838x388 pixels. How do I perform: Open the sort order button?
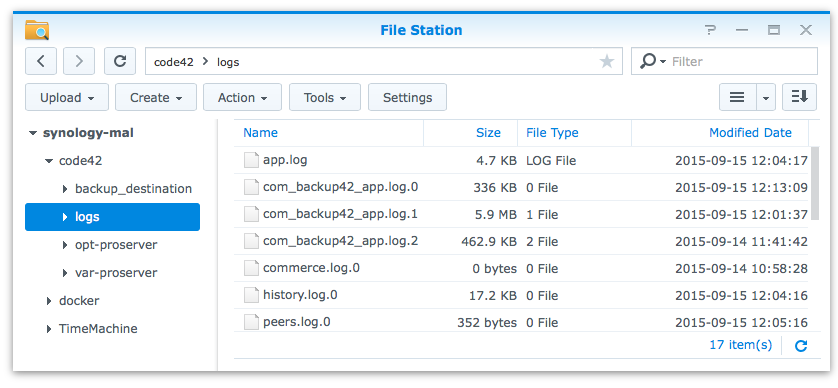coord(800,97)
